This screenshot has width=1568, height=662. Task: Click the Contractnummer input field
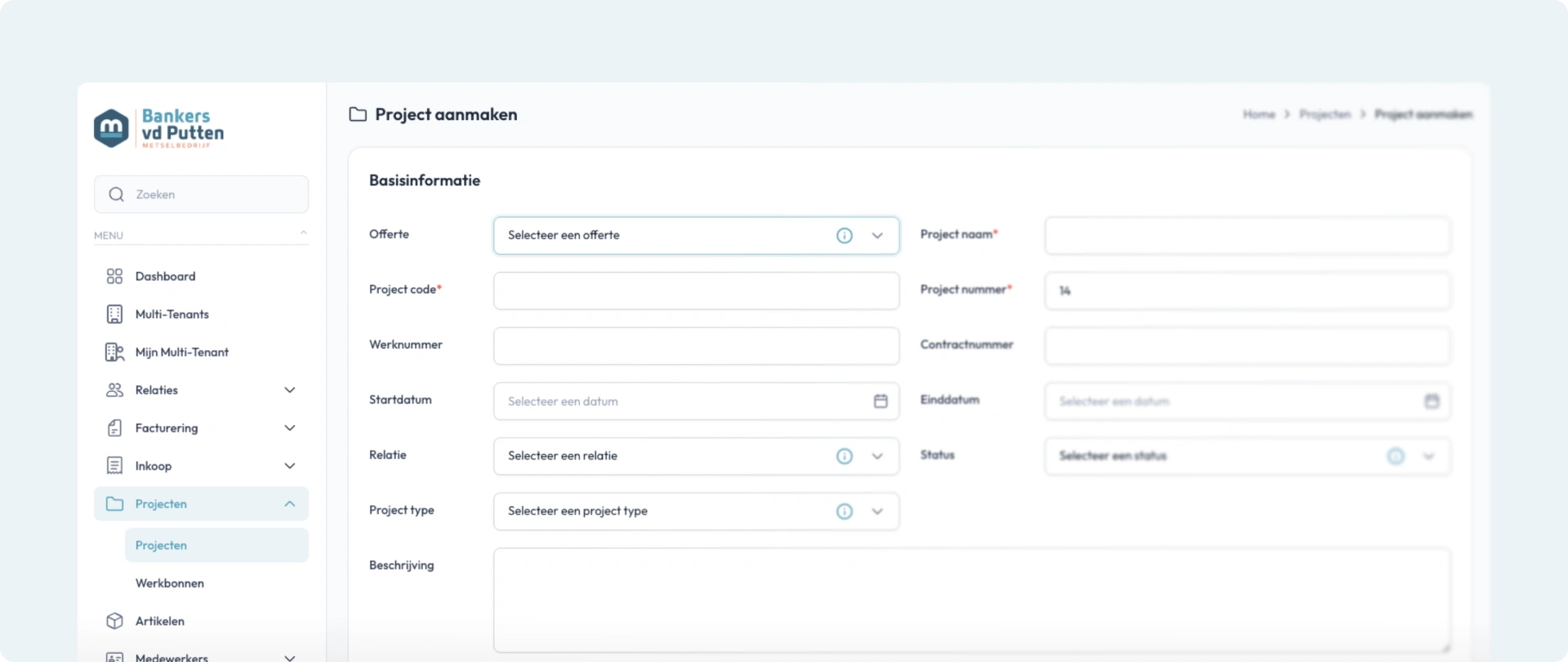pos(1247,346)
